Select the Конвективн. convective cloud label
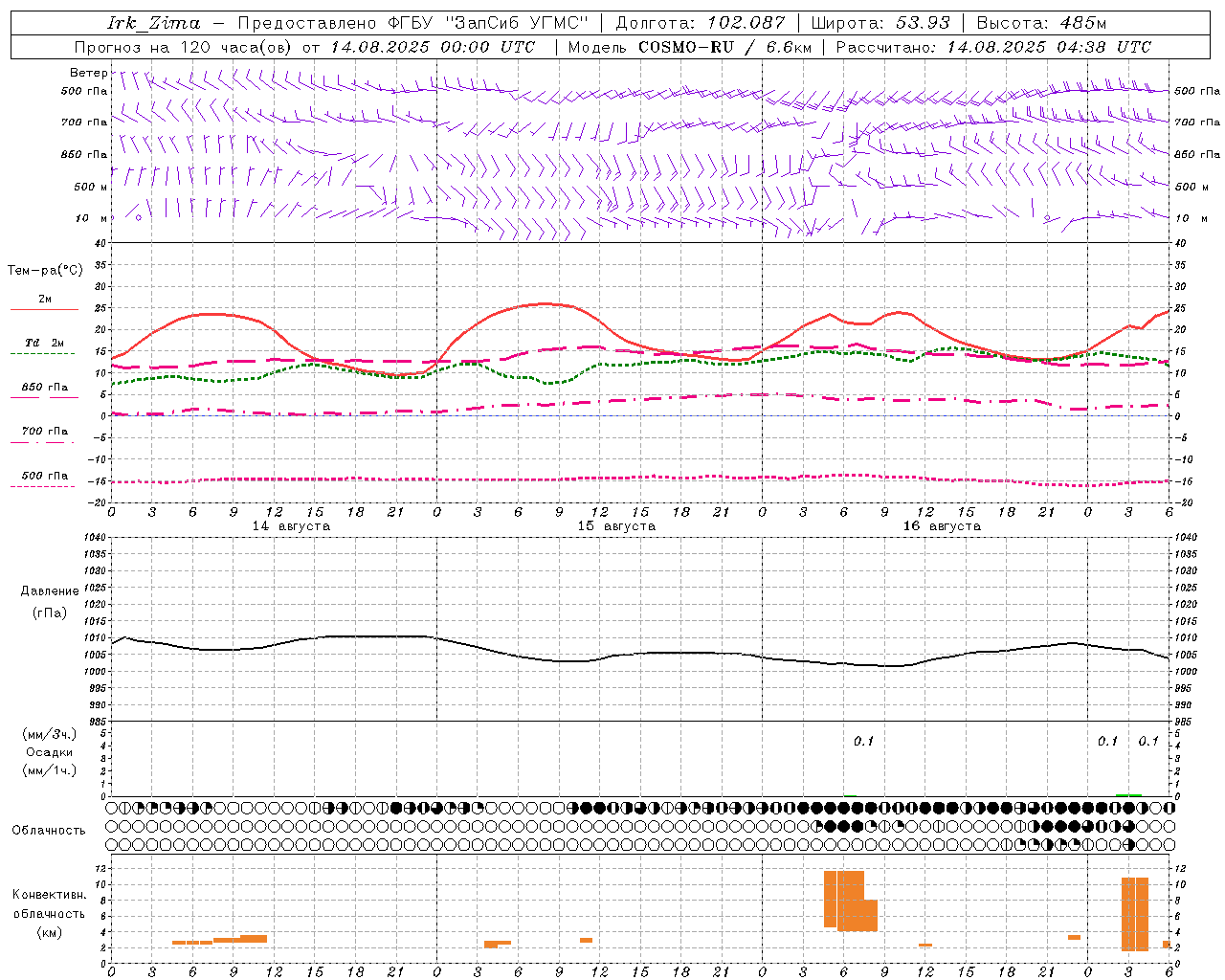This screenshot has width=1225, height=980. coord(50,895)
